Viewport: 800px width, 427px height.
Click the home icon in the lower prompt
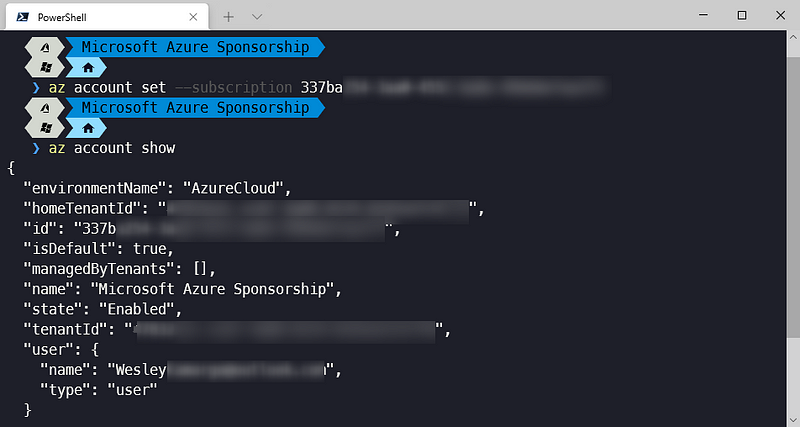tap(87, 128)
